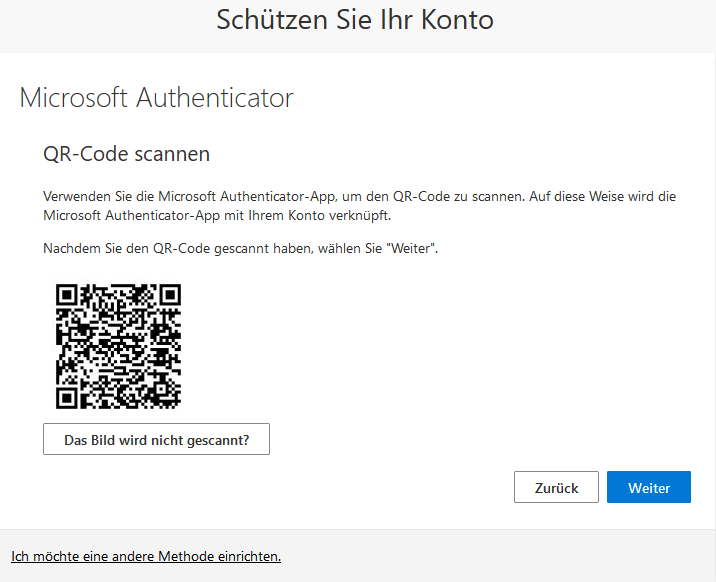
Task: Click the QR code's bottom-left finder square
Action: click(x=67, y=398)
